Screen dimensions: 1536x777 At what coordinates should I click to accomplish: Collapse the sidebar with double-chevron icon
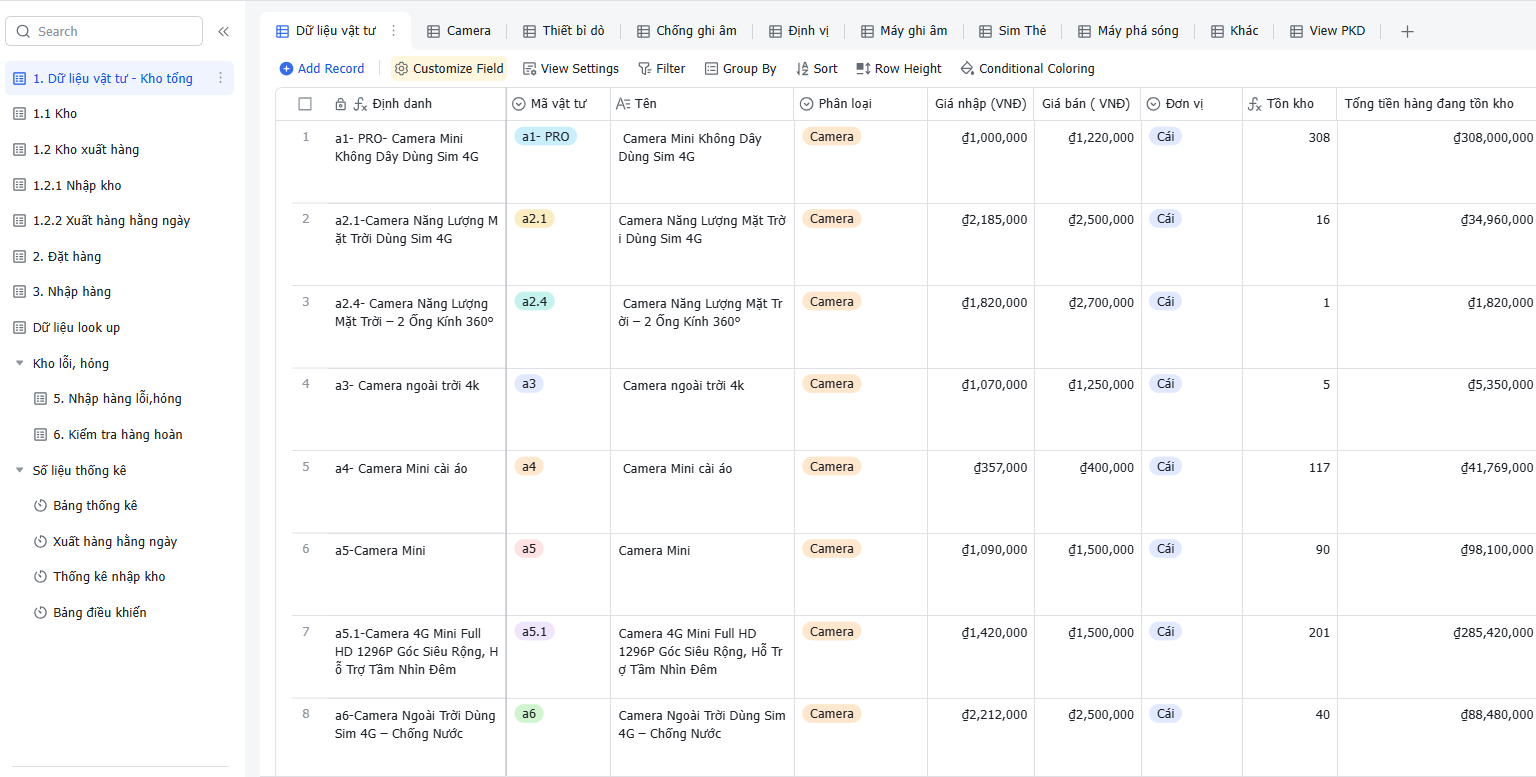pos(223,32)
